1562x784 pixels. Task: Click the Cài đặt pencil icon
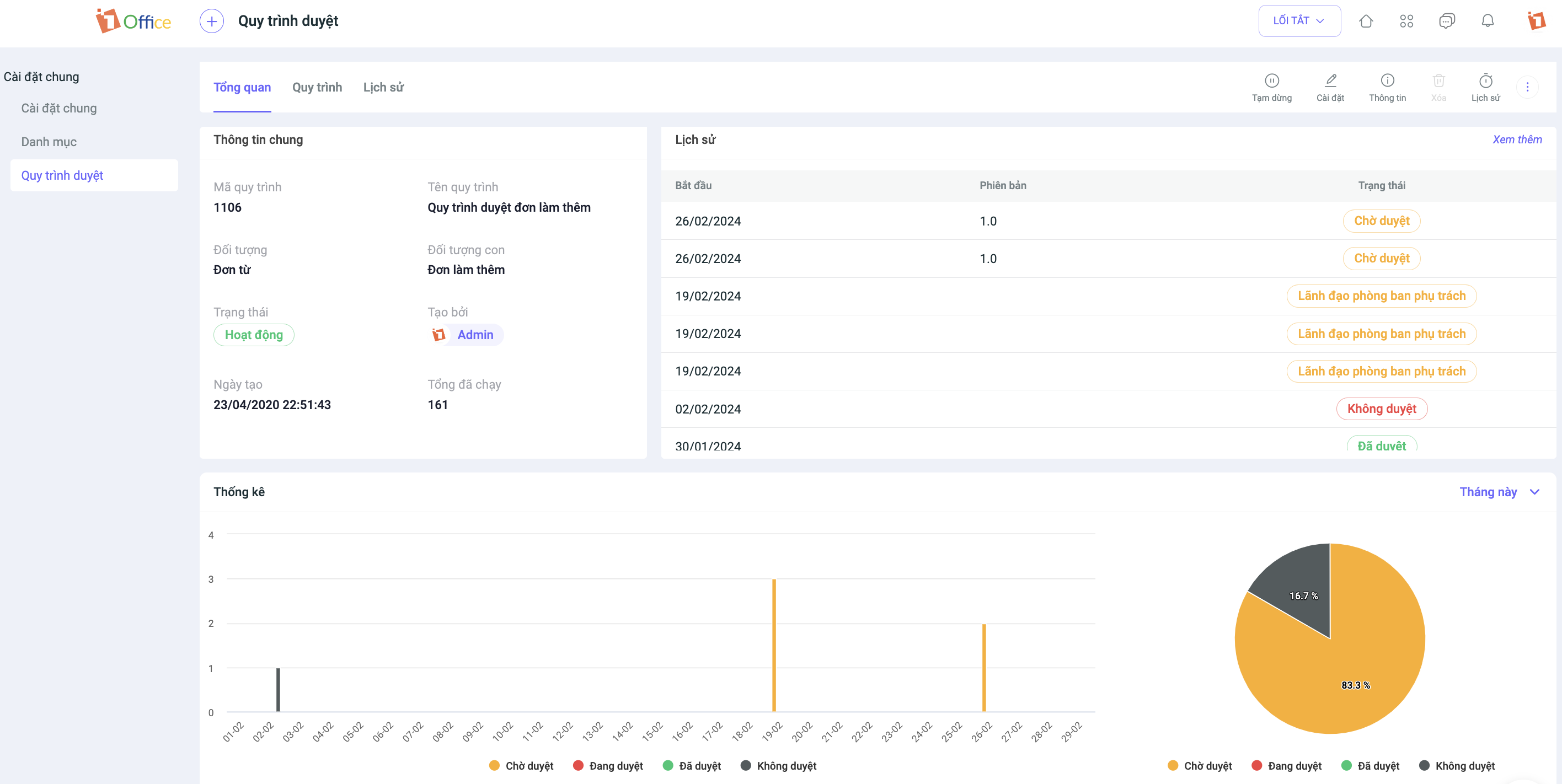pyautogui.click(x=1330, y=80)
